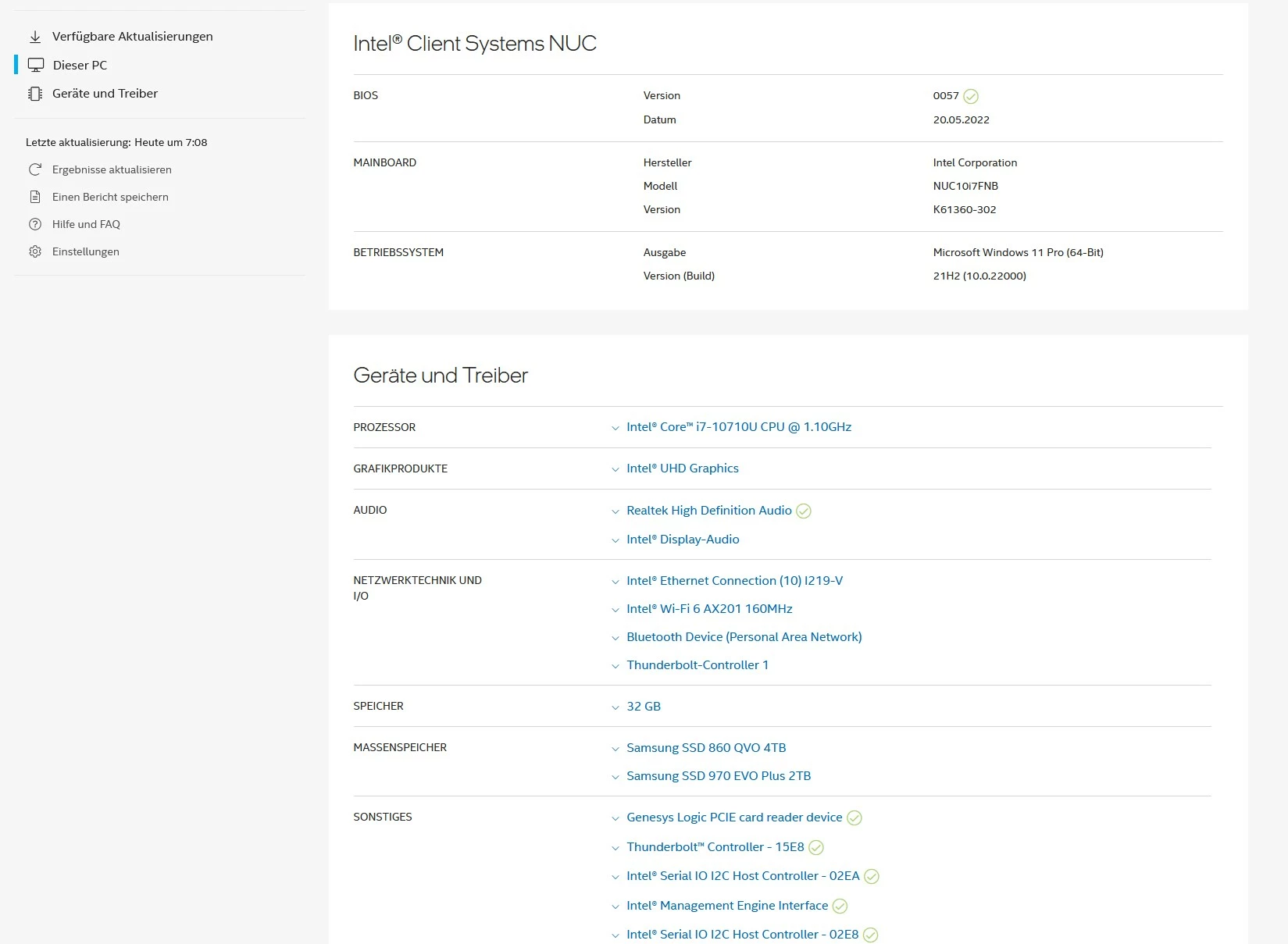Click the Intel Ethernet Connection (10) I219-V link
Viewport: 1288px width, 944px height.
pyautogui.click(x=735, y=581)
